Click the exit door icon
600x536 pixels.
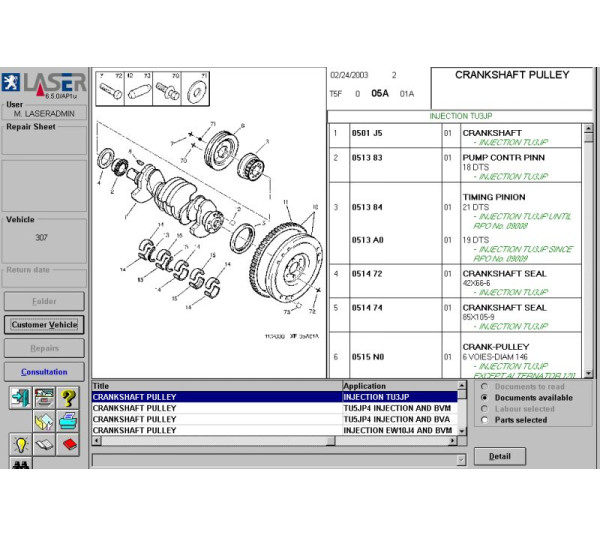pyautogui.click(x=20, y=397)
